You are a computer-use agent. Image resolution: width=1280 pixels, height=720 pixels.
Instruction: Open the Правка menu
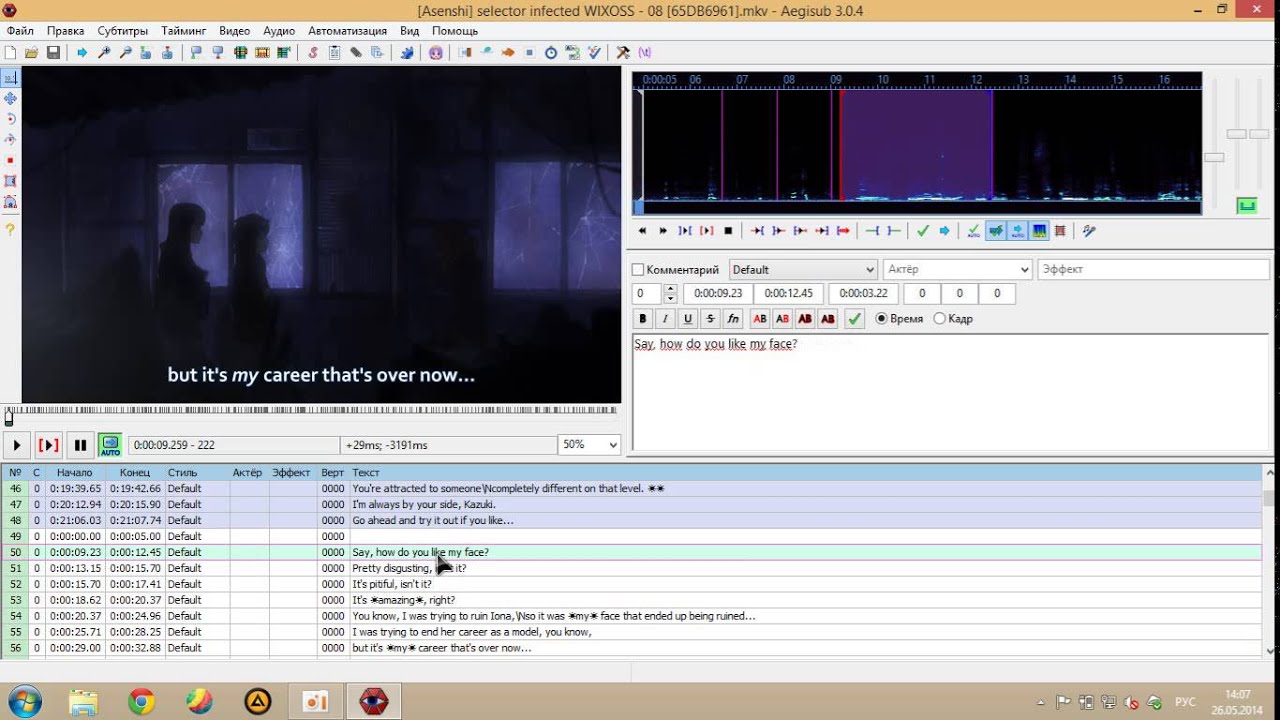(x=66, y=31)
